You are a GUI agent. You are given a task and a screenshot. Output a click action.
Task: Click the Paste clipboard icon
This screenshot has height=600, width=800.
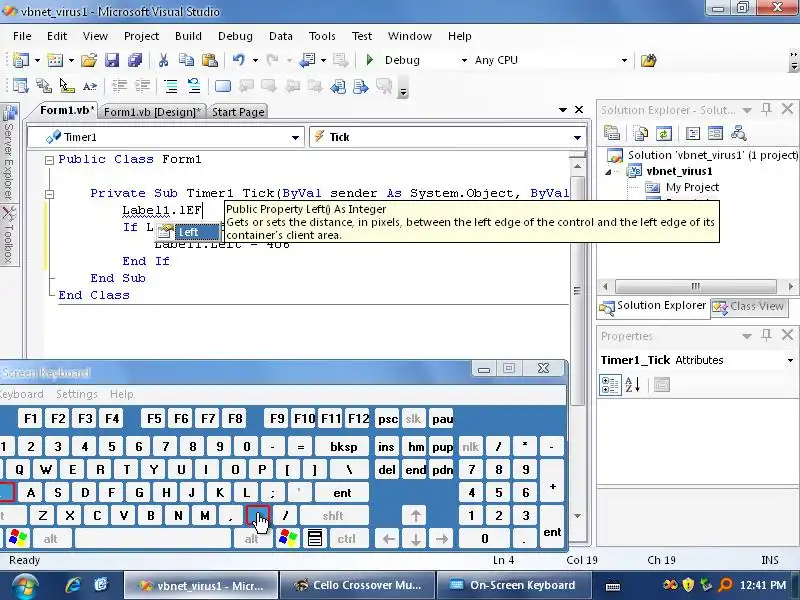(210, 60)
